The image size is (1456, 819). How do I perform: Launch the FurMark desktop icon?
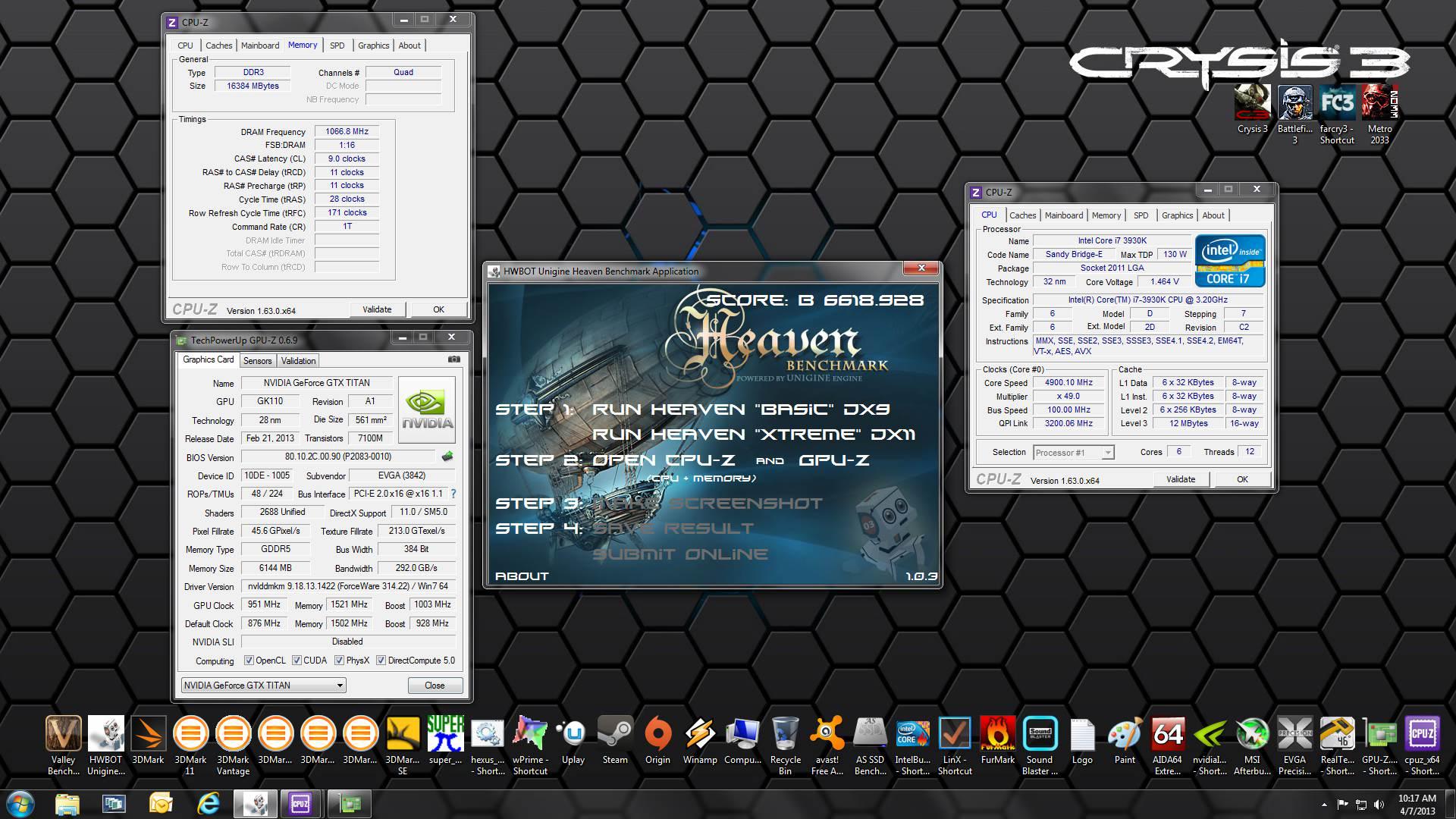click(997, 740)
